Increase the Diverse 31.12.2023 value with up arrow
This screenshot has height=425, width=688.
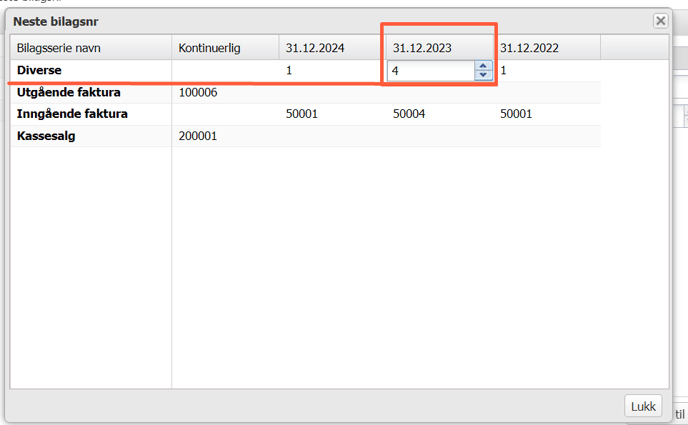click(483, 66)
